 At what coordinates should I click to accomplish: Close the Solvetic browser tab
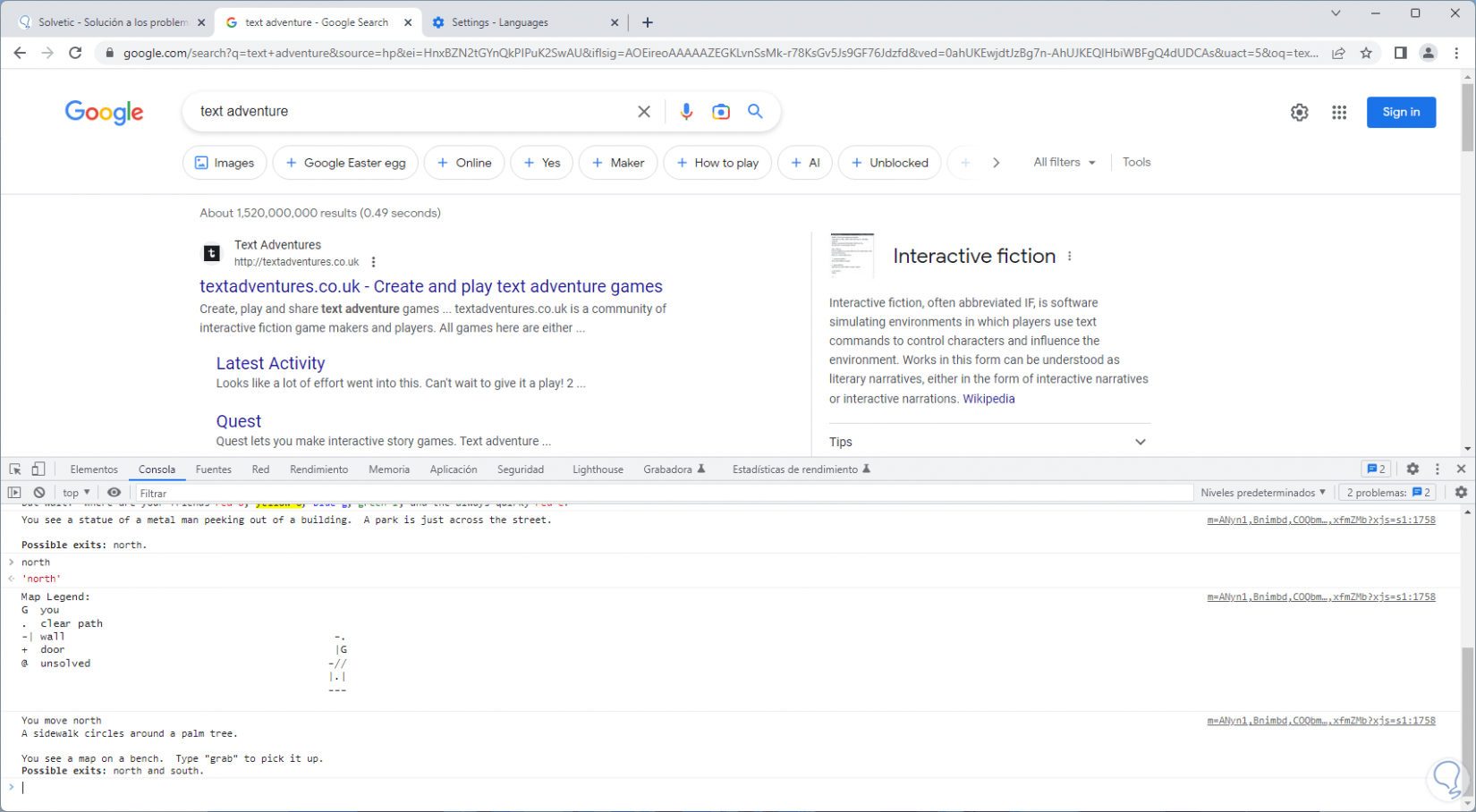(x=200, y=22)
